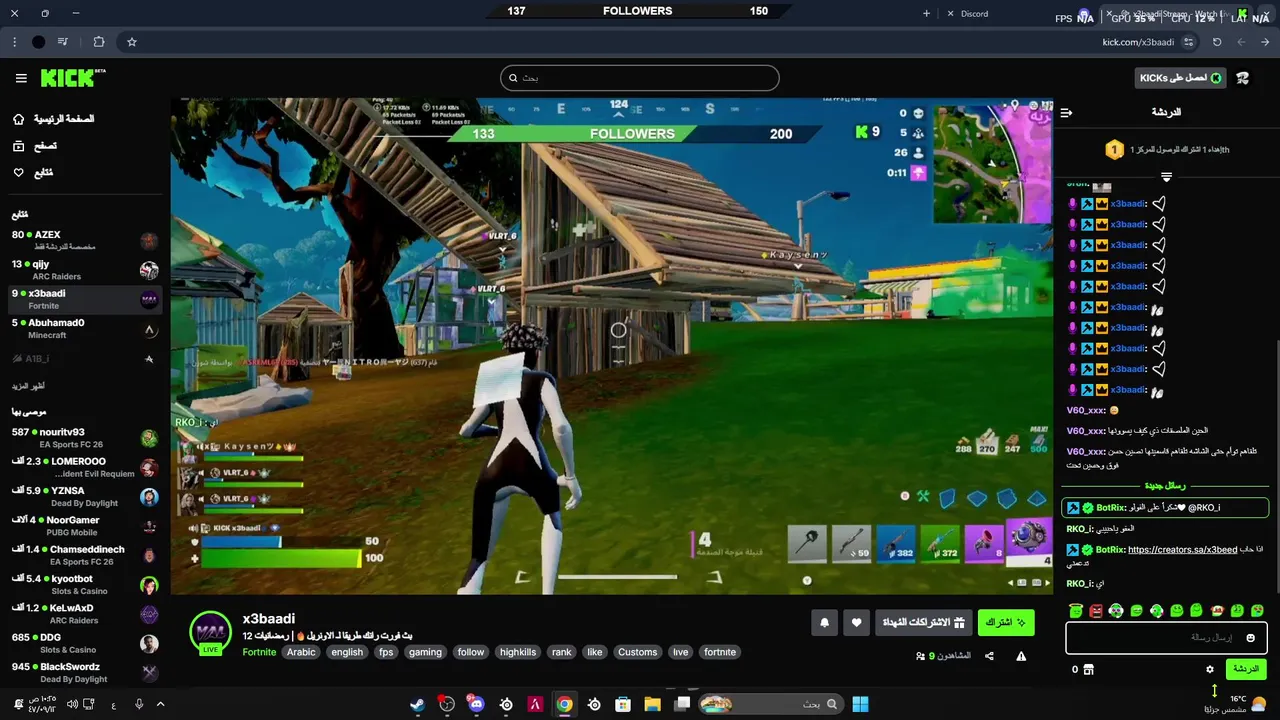The width and height of the screenshot is (1280, 720).
Task: Open DDG Slots & Casino channel
Action: click(84, 643)
